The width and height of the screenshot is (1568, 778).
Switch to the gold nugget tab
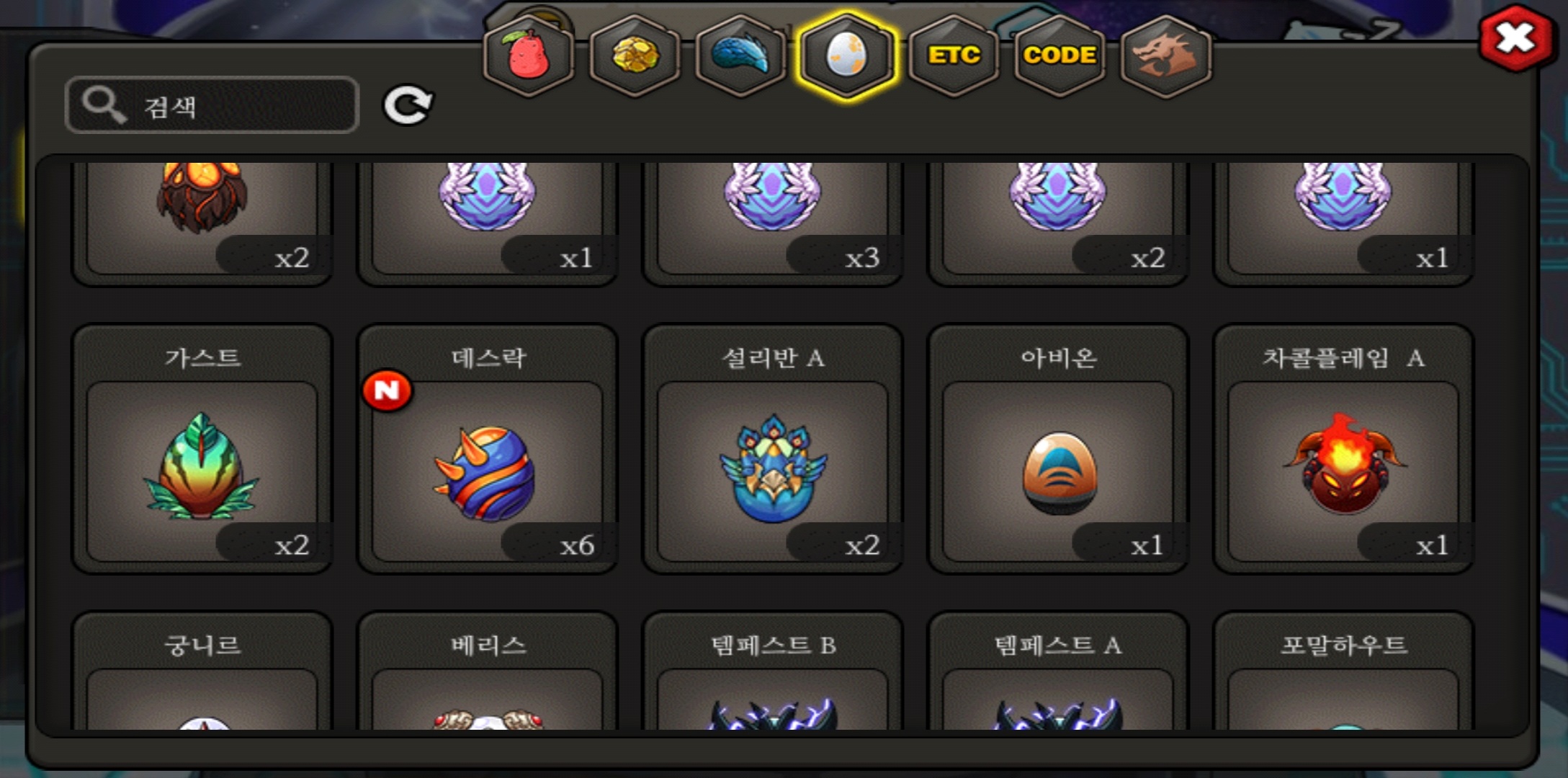click(635, 55)
